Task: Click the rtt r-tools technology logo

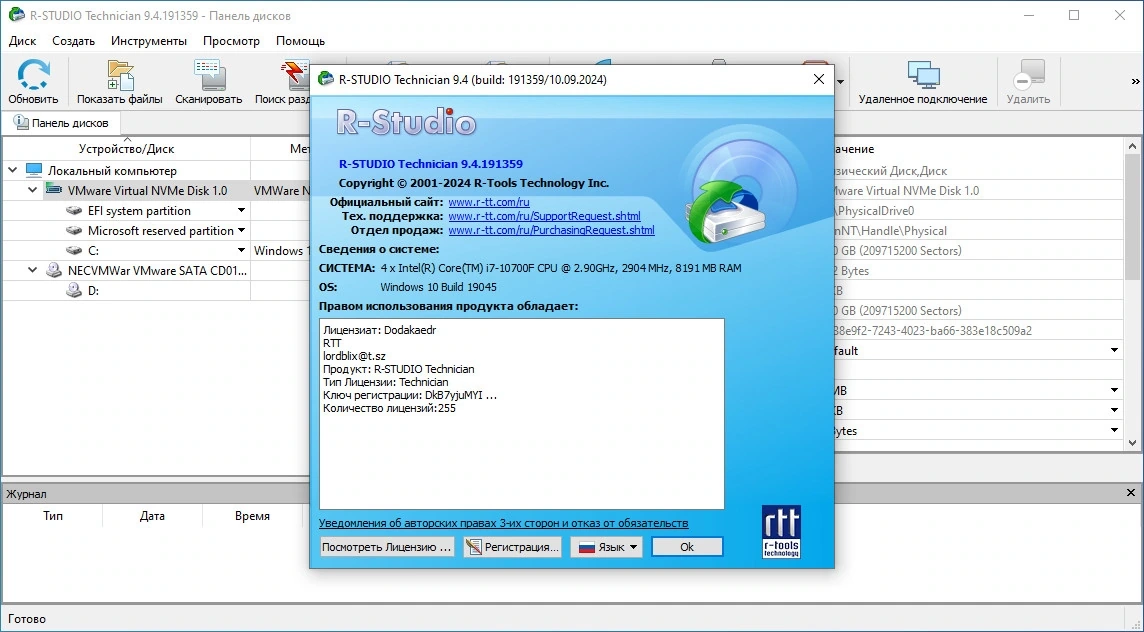Action: 781,532
